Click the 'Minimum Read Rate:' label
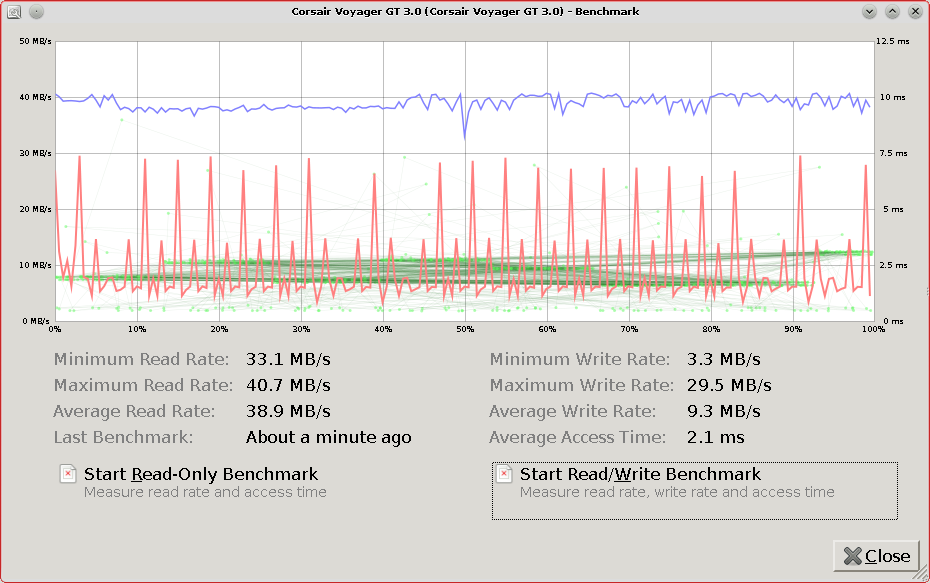Viewport: 930px width, 583px height. coord(141,359)
